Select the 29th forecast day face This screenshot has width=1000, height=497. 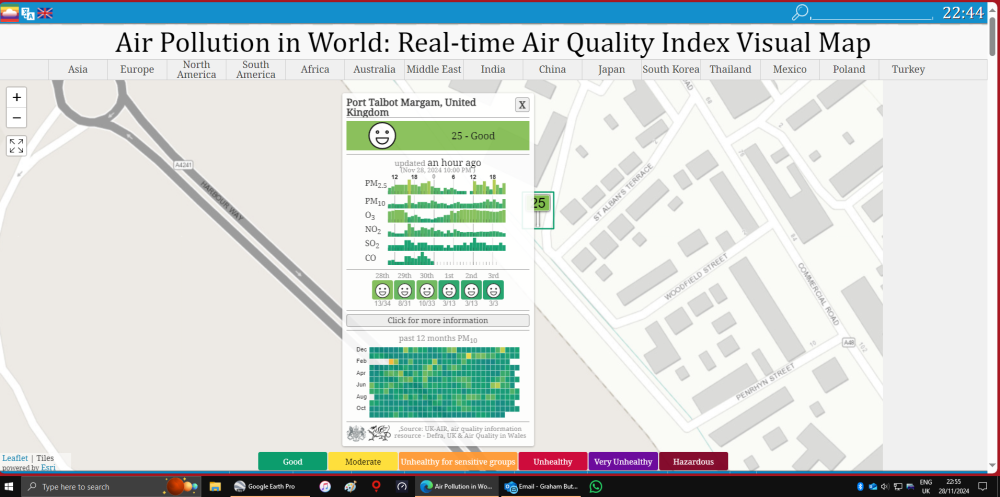[x=404, y=290]
